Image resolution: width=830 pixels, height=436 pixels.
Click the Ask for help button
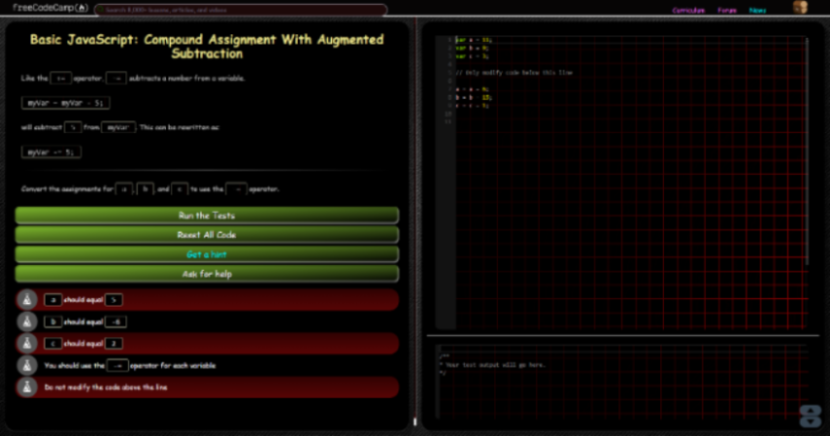click(207, 273)
